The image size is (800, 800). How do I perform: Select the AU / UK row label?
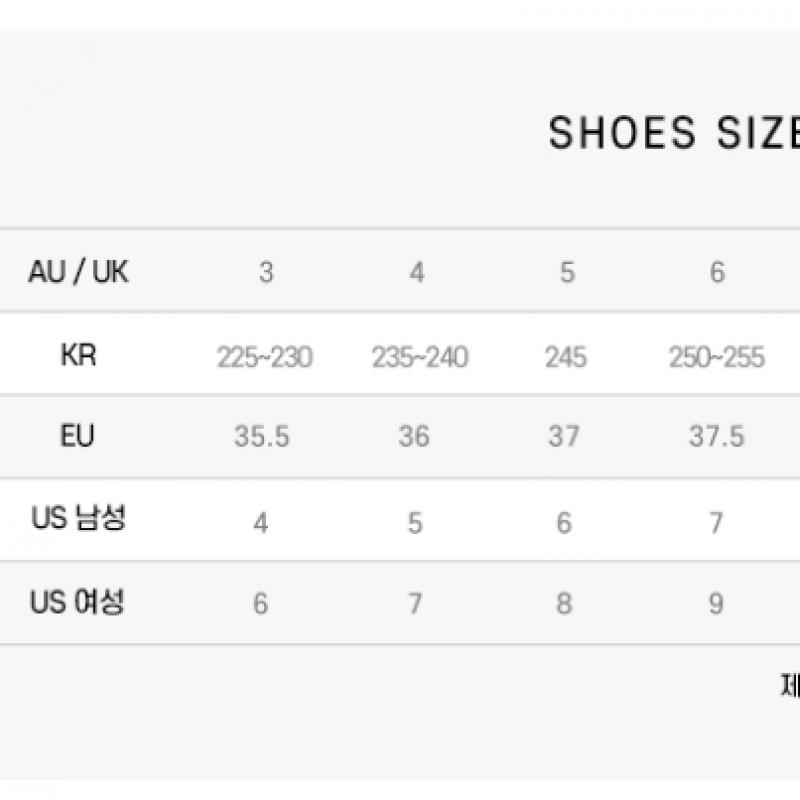coord(78,272)
